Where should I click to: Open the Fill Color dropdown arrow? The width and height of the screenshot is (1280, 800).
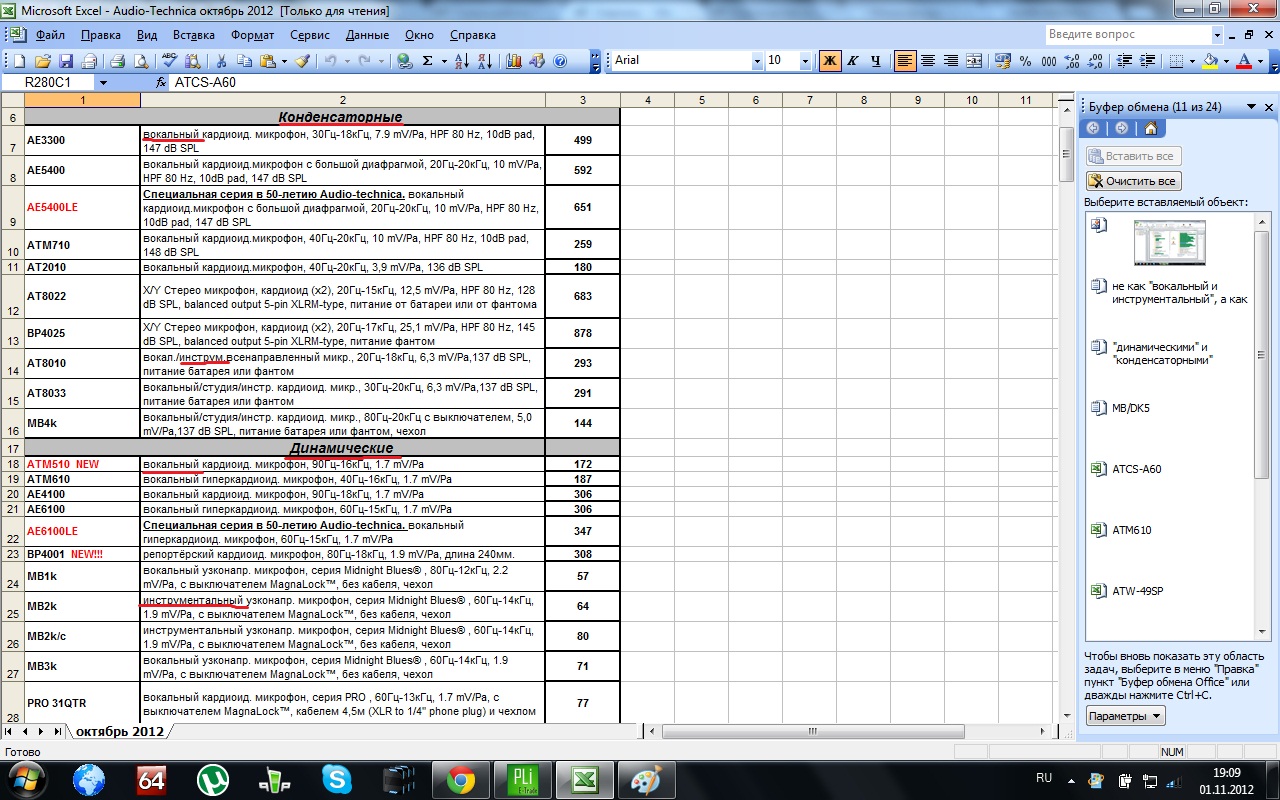[1227, 61]
